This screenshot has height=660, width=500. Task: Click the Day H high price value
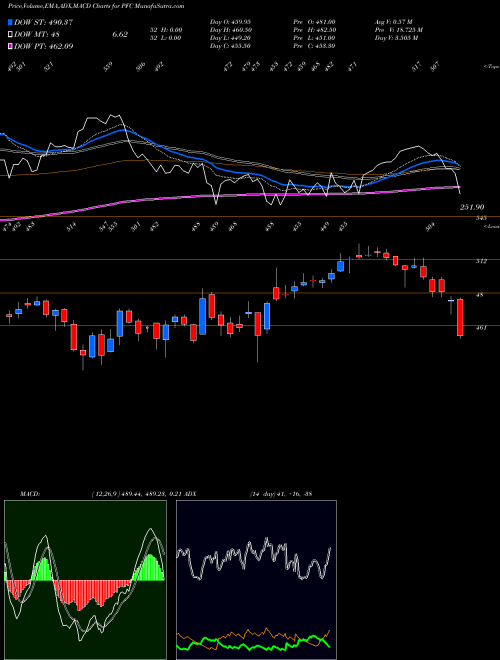[231, 30]
